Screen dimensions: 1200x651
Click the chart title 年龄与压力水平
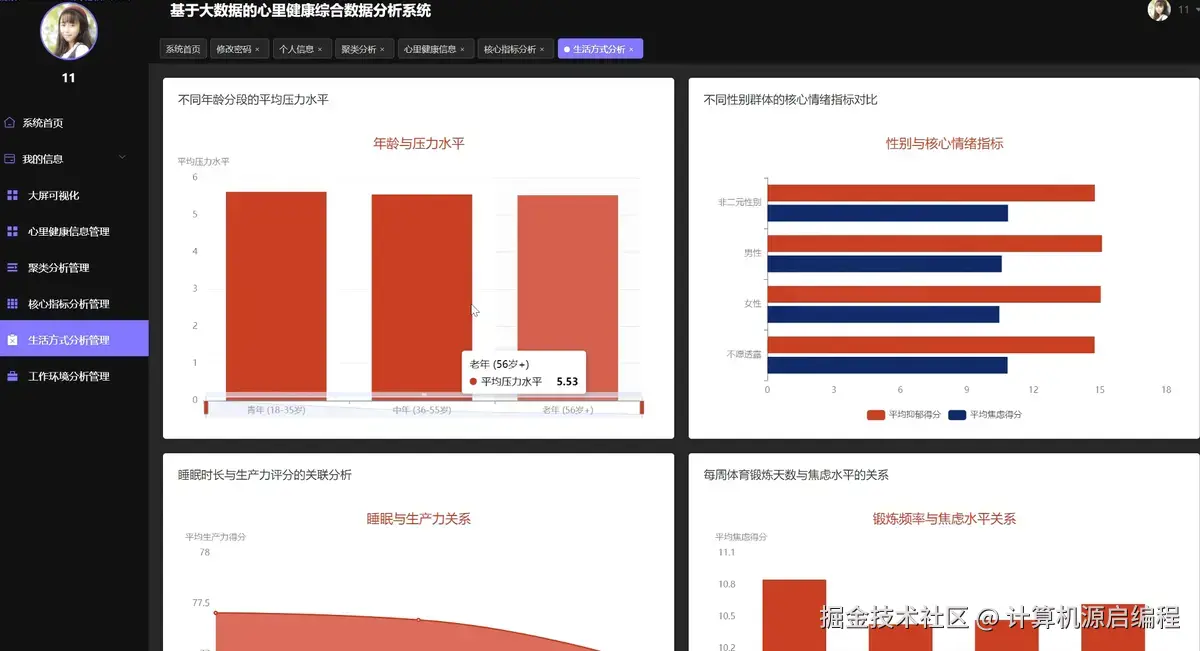click(x=419, y=143)
